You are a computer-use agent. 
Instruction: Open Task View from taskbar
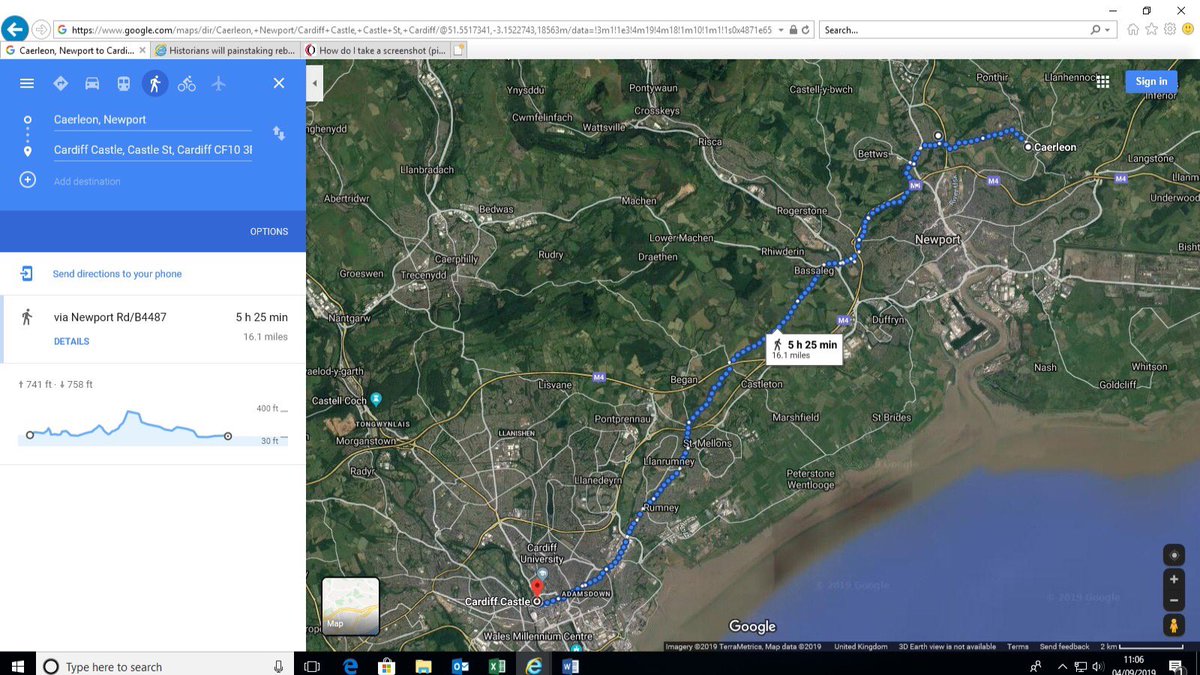click(x=311, y=666)
